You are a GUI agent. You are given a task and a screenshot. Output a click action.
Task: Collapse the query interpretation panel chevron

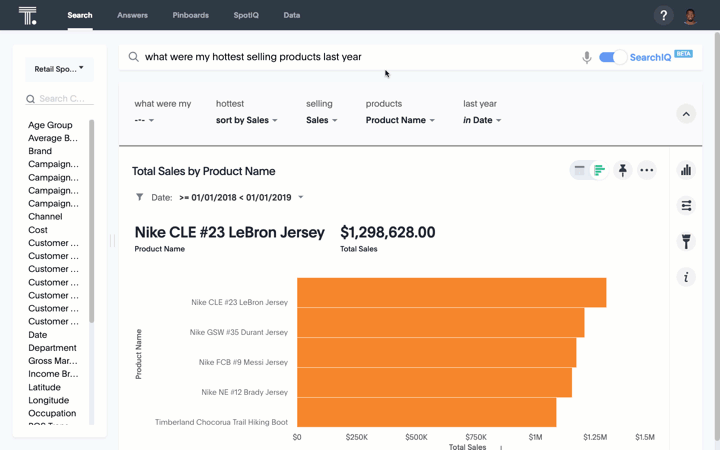686,114
